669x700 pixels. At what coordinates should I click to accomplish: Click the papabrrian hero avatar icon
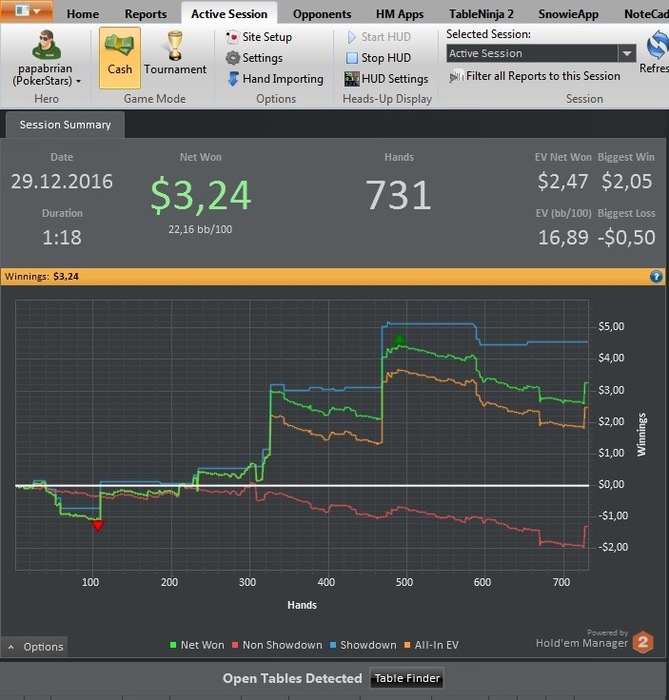[x=46, y=45]
